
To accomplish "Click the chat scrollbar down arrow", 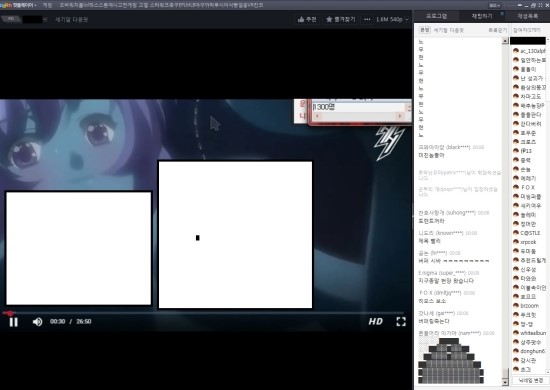I will point(505,382).
